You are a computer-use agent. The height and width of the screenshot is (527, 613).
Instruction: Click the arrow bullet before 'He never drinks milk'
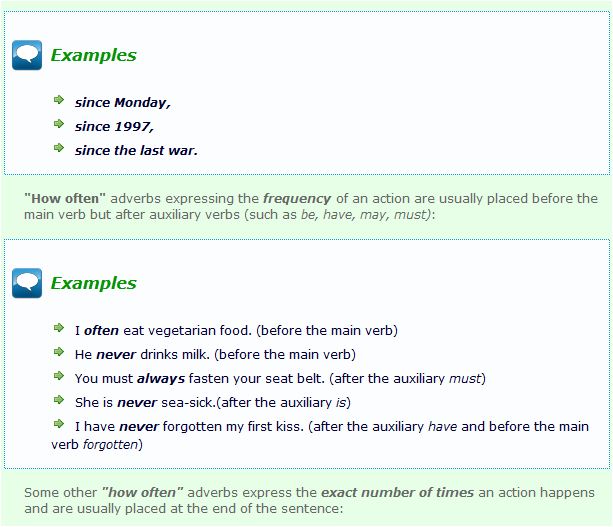[x=61, y=352]
